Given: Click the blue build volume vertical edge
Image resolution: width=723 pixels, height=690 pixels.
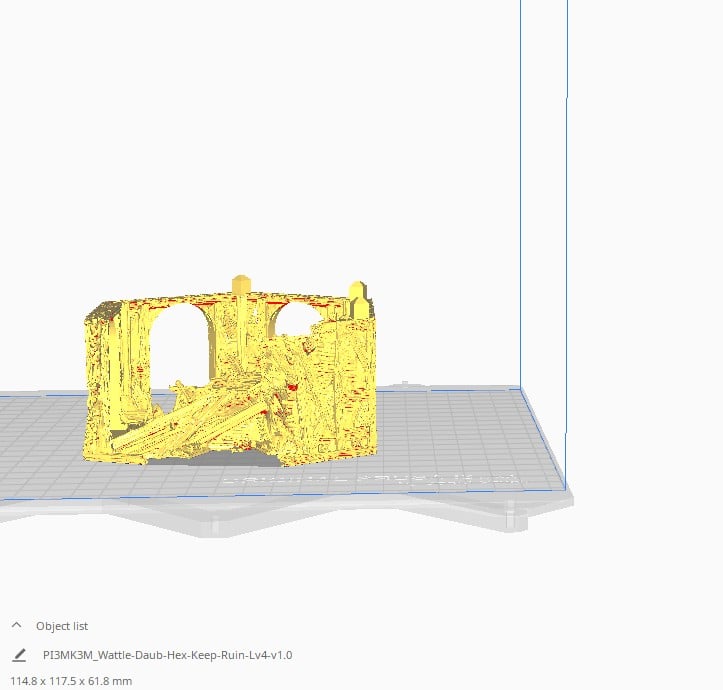Looking at the screenshot, I should 521,194.
